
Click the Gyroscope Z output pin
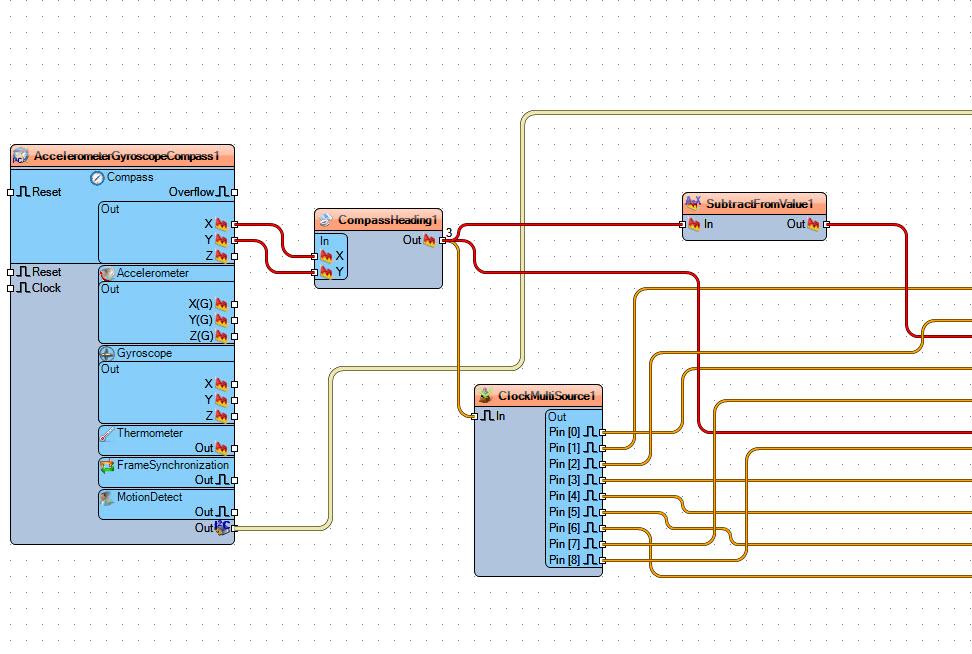[x=234, y=417]
